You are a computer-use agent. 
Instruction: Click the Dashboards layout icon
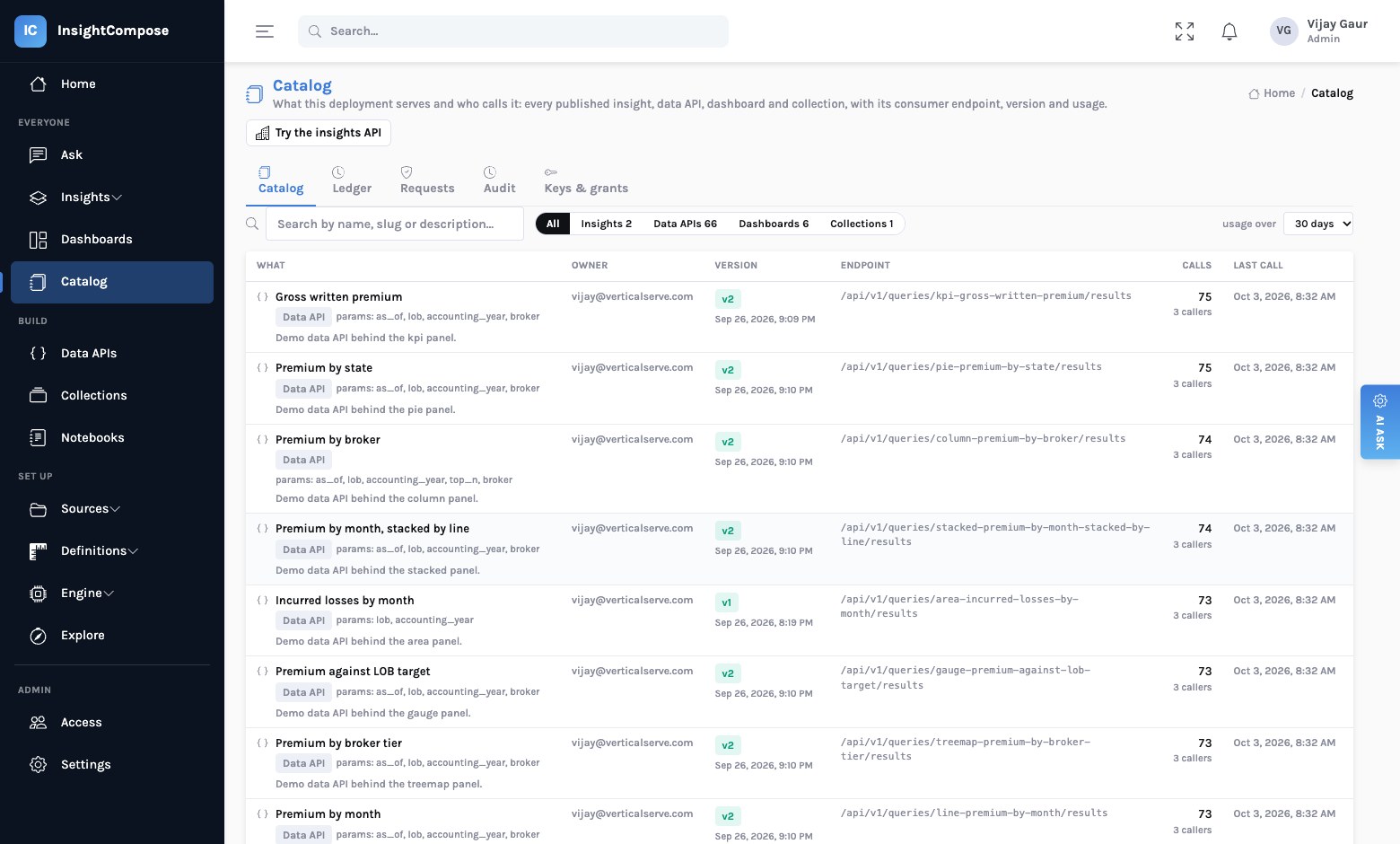coord(38,239)
